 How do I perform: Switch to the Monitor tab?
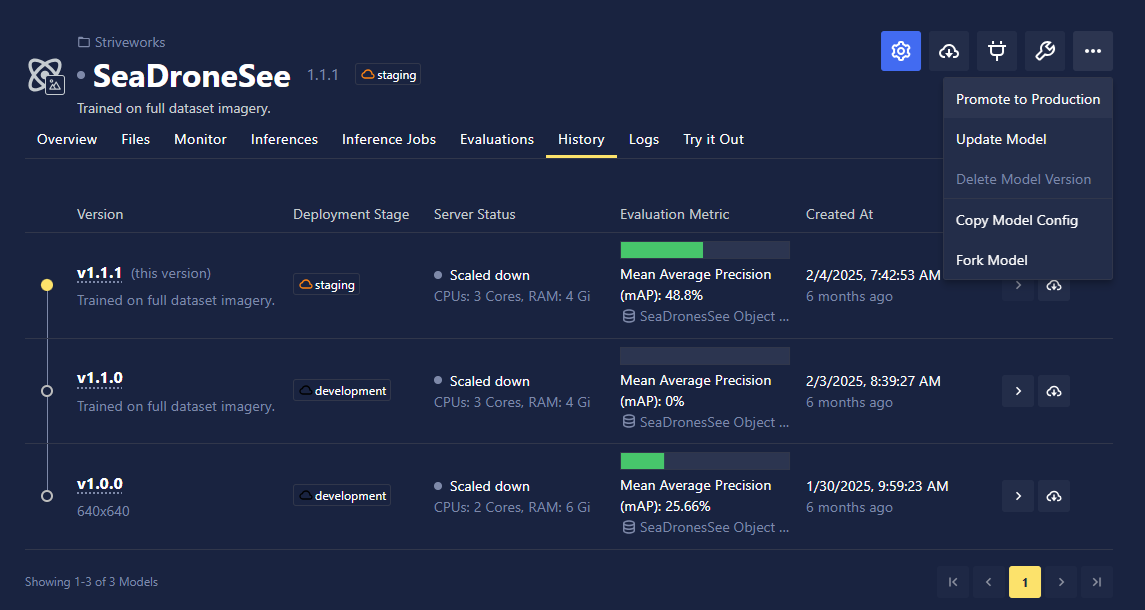(200, 140)
